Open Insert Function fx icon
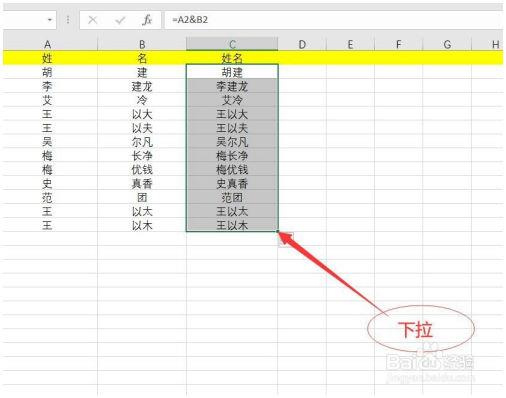 pos(147,20)
